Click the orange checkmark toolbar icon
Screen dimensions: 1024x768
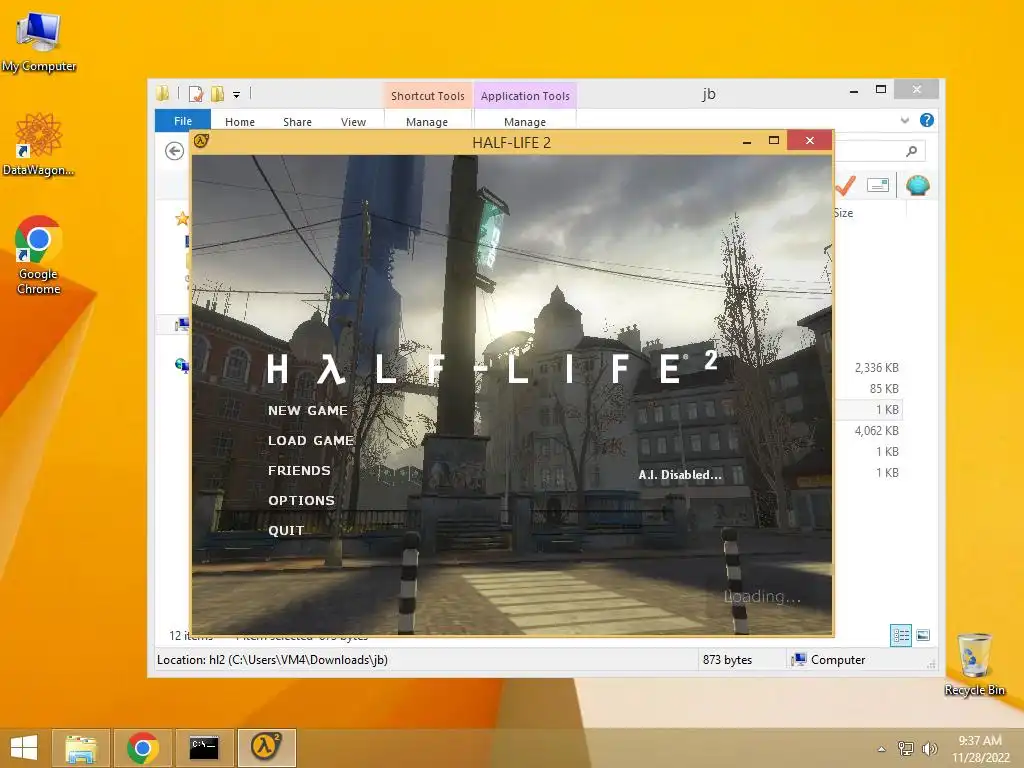pos(846,185)
